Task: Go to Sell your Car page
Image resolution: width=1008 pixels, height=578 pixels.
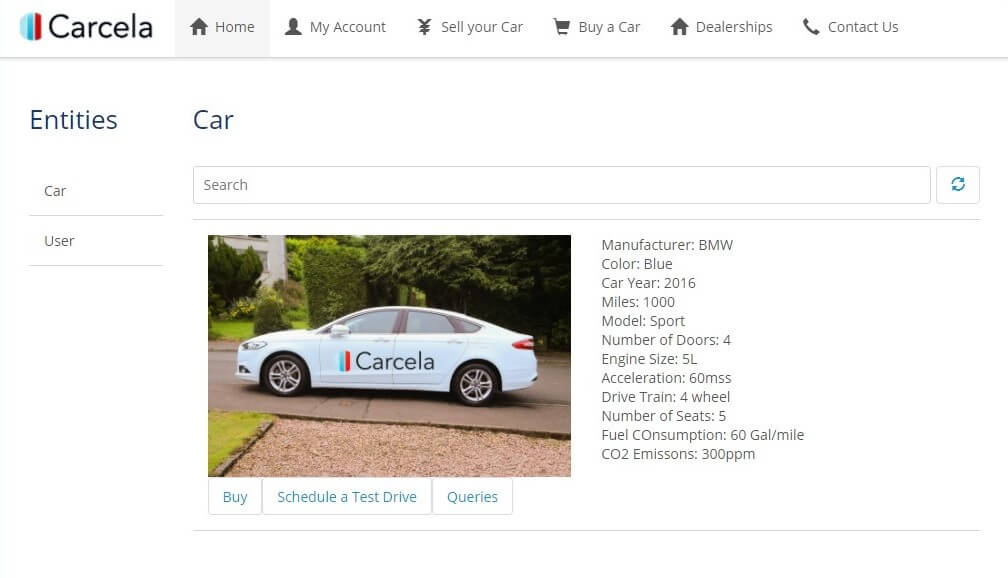Action: click(470, 28)
